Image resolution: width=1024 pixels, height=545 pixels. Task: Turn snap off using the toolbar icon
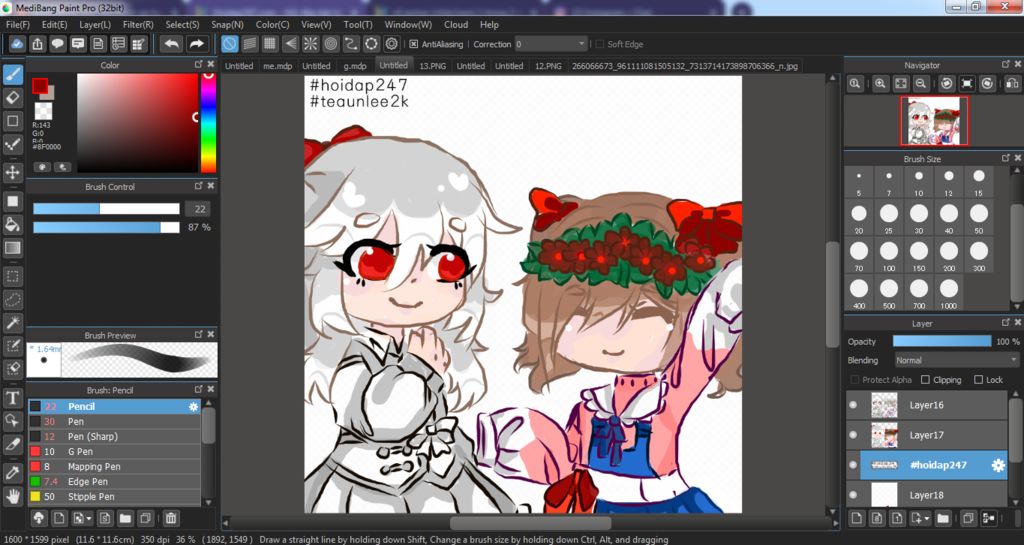click(x=229, y=44)
